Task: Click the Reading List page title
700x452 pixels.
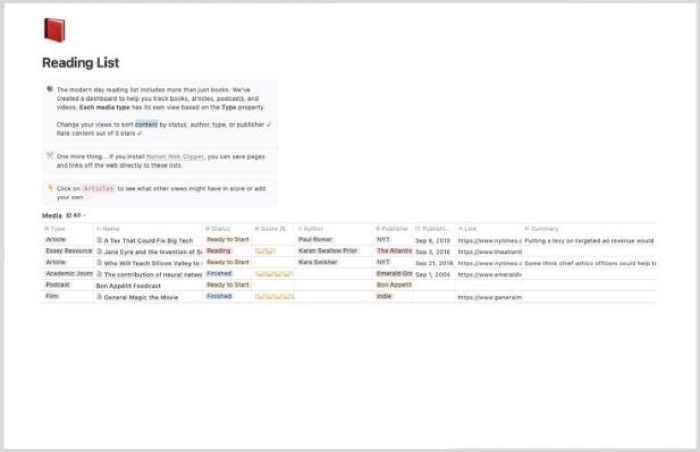Action: pyautogui.click(x=81, y=63)
